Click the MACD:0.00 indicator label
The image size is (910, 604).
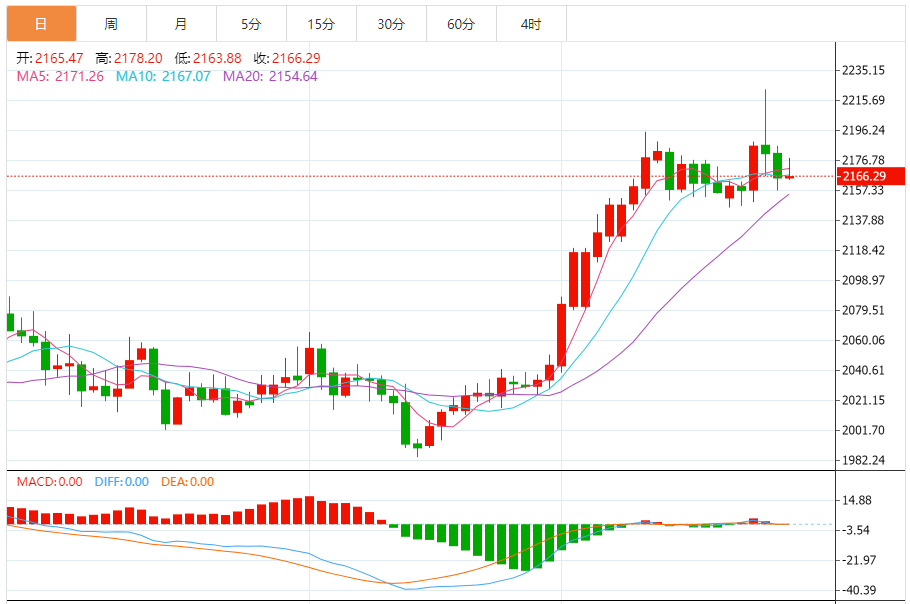click(x=49, y=482)
